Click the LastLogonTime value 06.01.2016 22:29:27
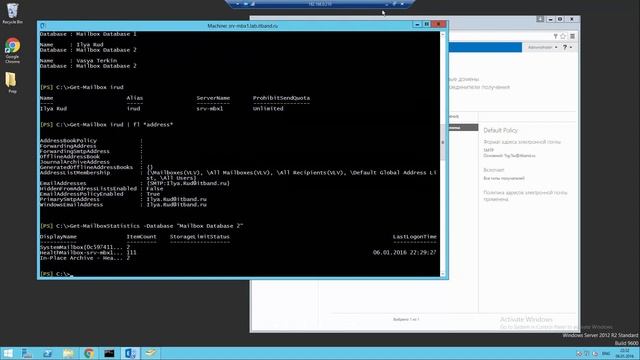Image resolution: width=640 pixels, height=360 pixels. click(404, 253)
